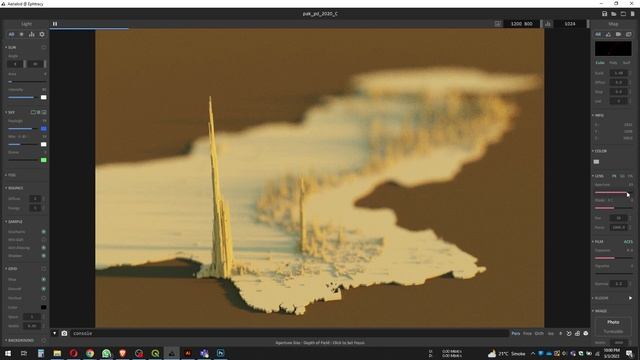Open the blue Rayleigh color swatch
The width and height of the screenshot is (640, 360).
click(44, 129)
